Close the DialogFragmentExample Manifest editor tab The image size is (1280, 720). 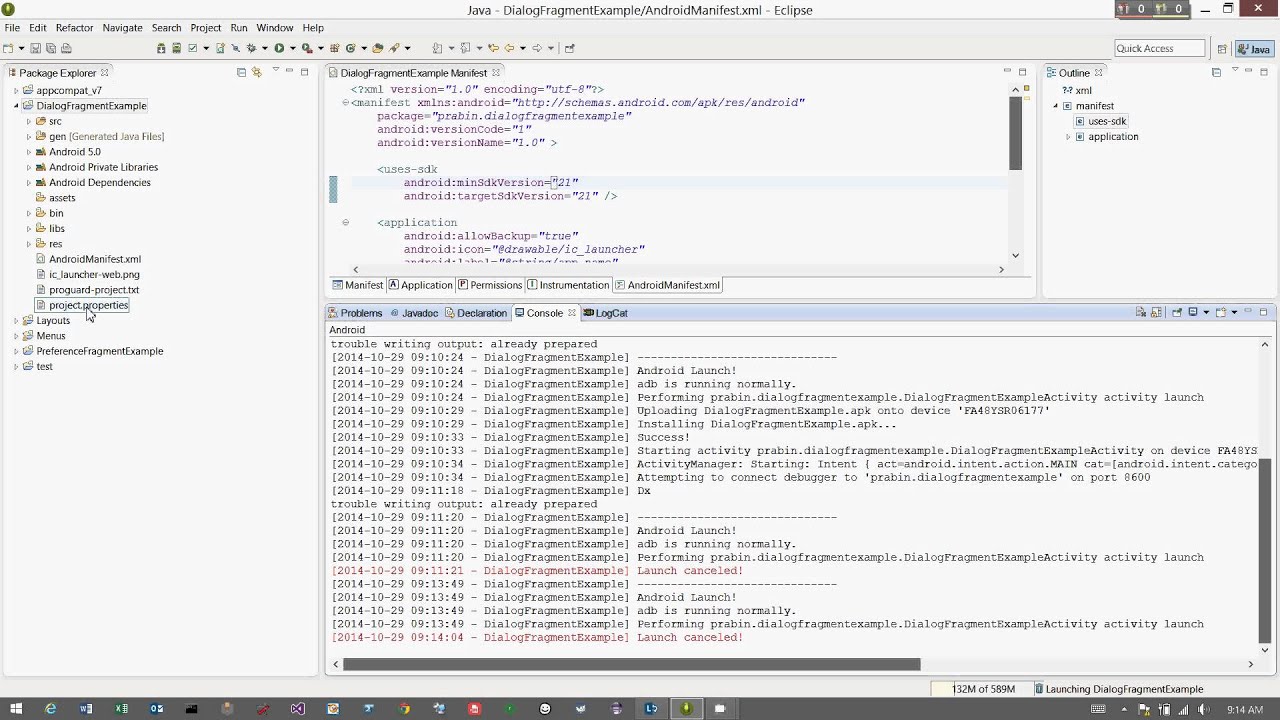(x=495, y=73)
